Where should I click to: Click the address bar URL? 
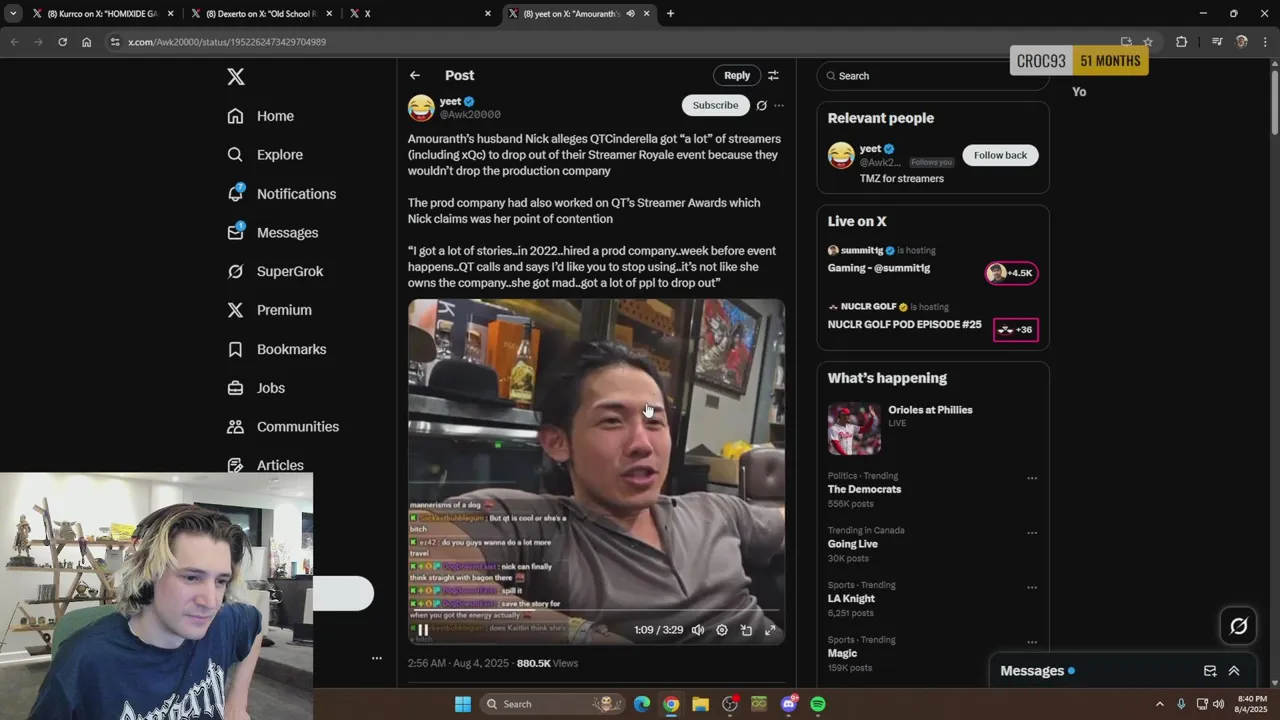[x=227, y=42]
